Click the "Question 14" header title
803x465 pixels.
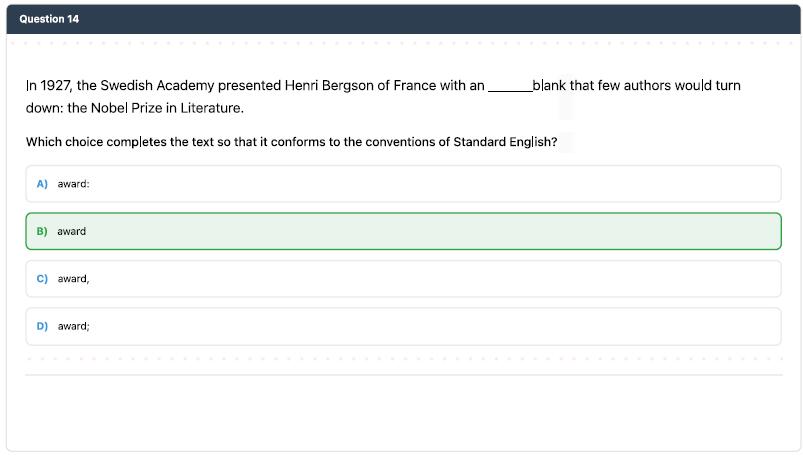click(x=49, y=19)
